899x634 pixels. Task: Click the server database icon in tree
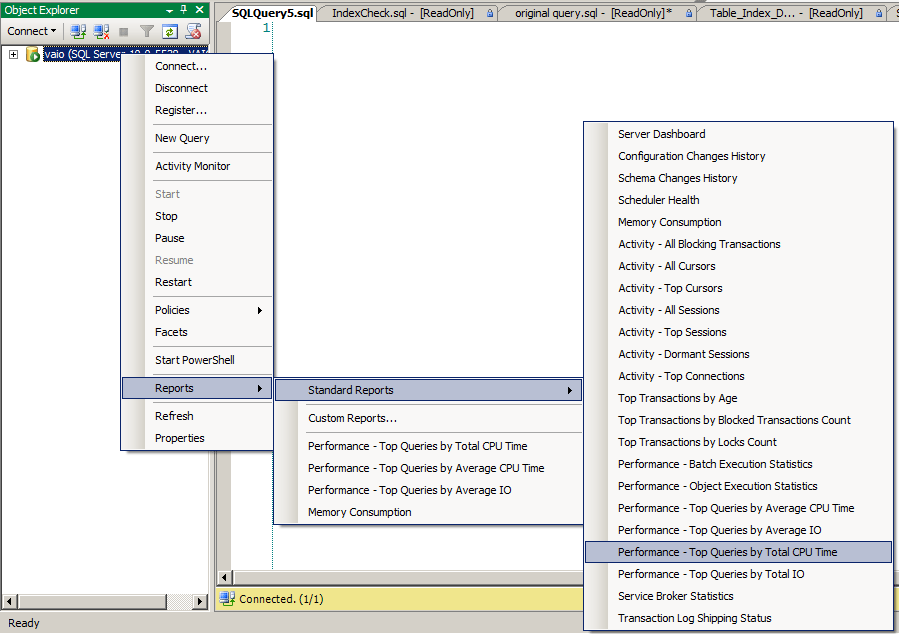[33, 54]
